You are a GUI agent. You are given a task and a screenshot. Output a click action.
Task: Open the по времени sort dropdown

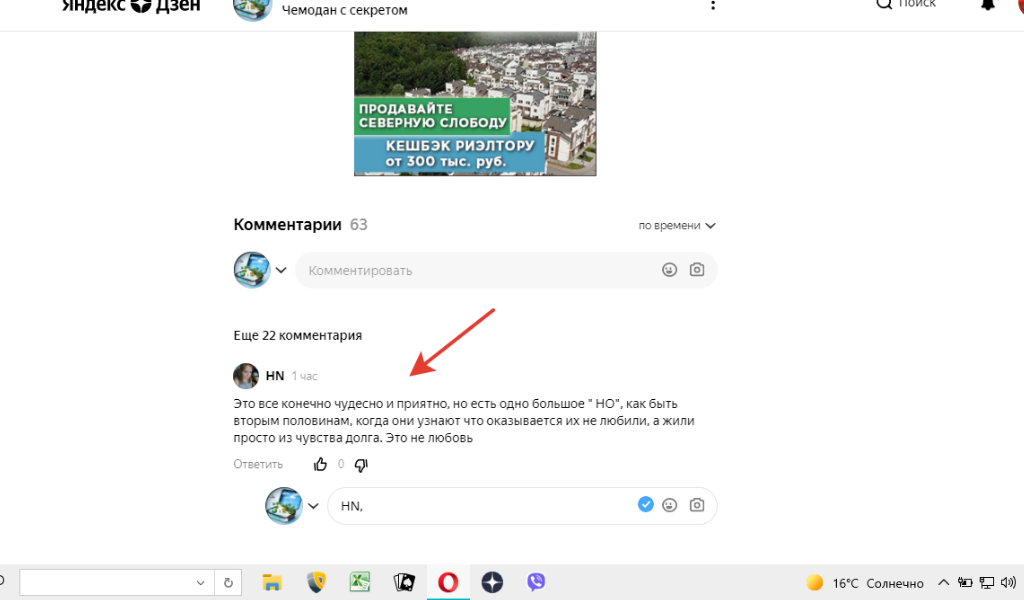(x=677, y=225)
